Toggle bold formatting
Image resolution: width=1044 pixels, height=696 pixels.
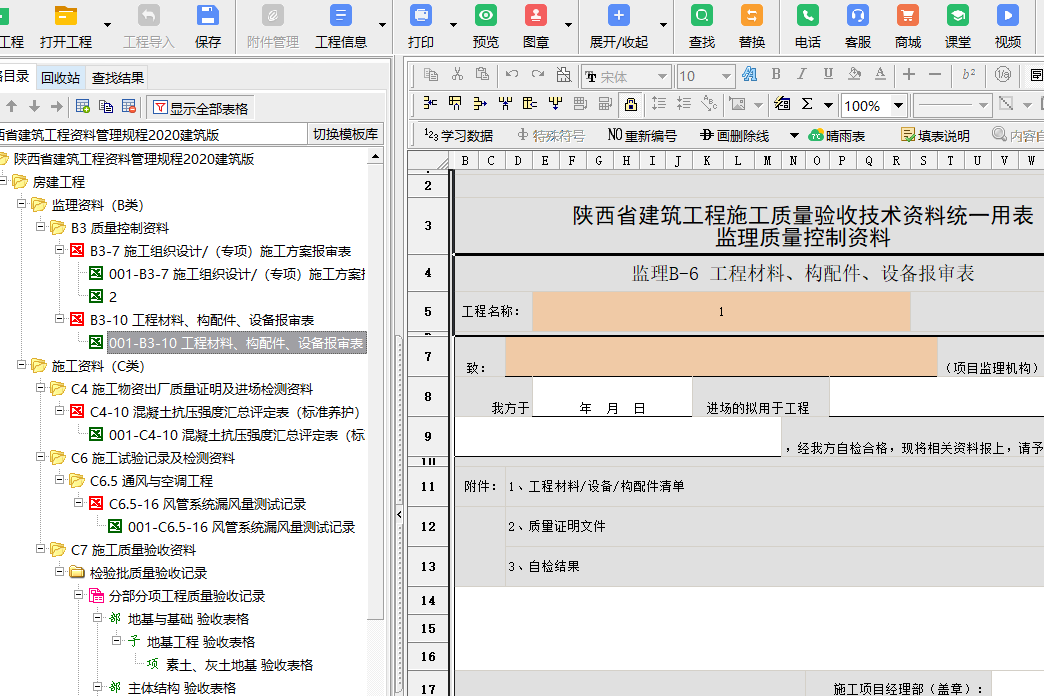tap(776, 75)
